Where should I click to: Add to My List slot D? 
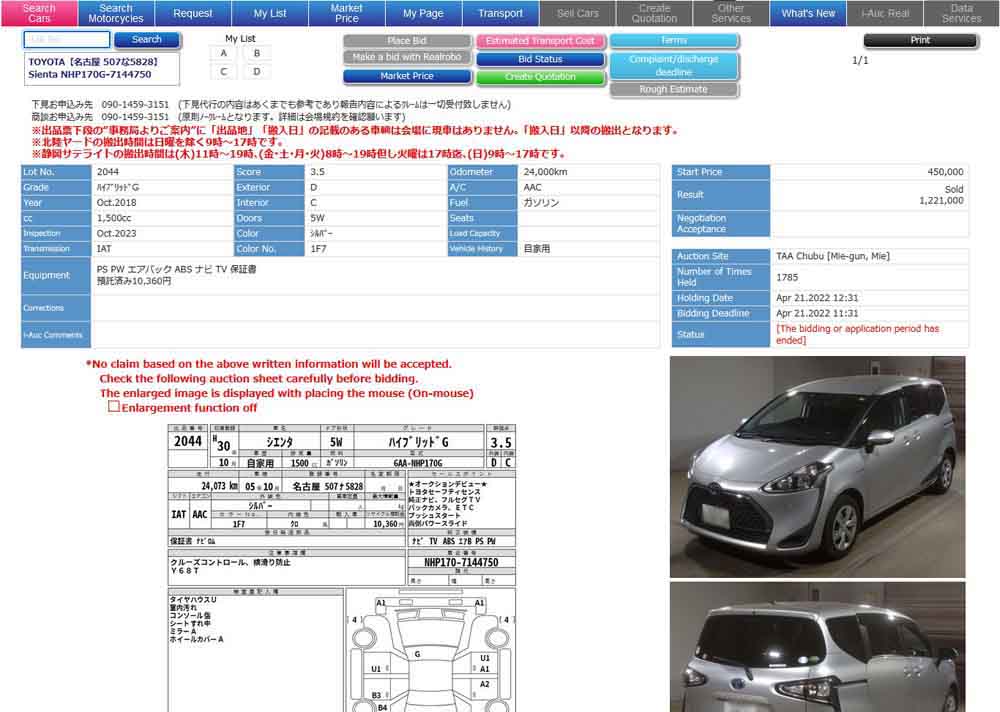click(256, 71)
